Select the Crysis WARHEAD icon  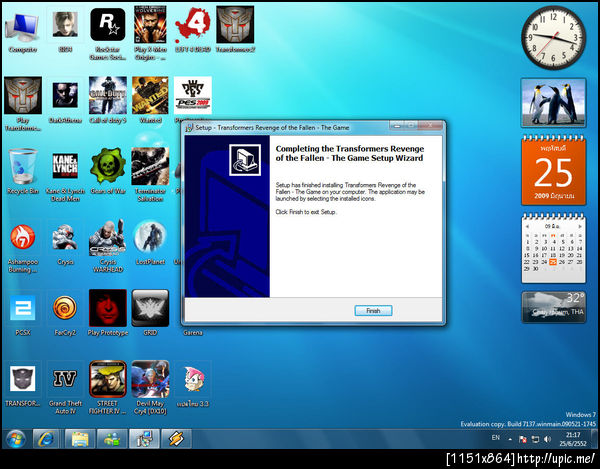(x=108, y=246)
